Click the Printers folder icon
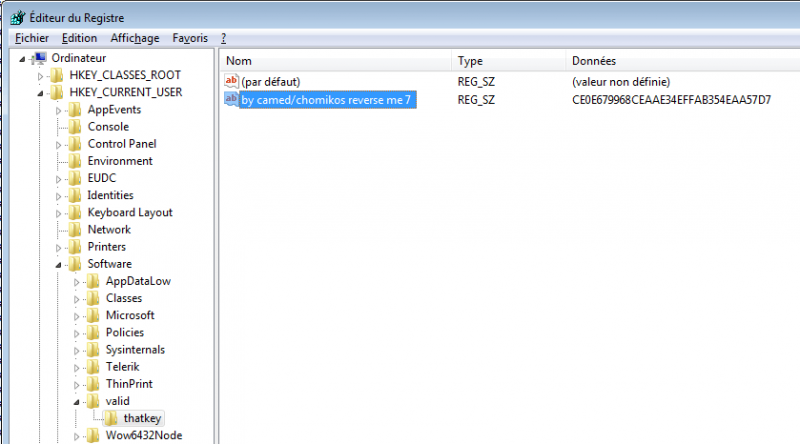This screenshot has width=800, height=444. click(x=75, y=247)
